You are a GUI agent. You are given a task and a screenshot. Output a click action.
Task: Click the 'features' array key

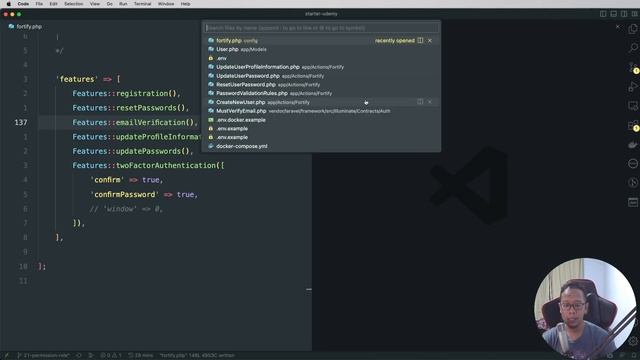[x=77, y=79]
